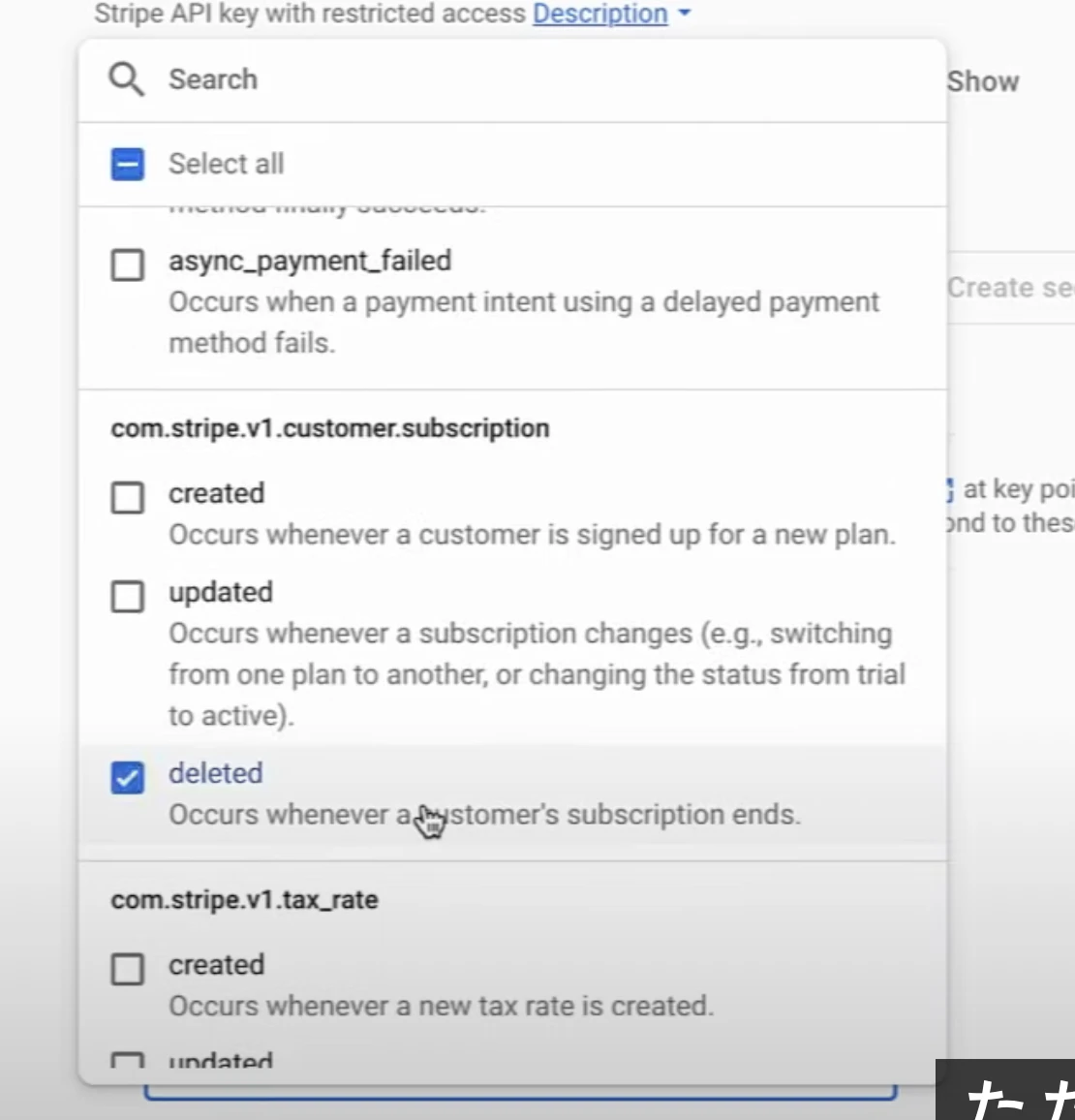Uncheck the deleted subscription event

tap(128, 777)
